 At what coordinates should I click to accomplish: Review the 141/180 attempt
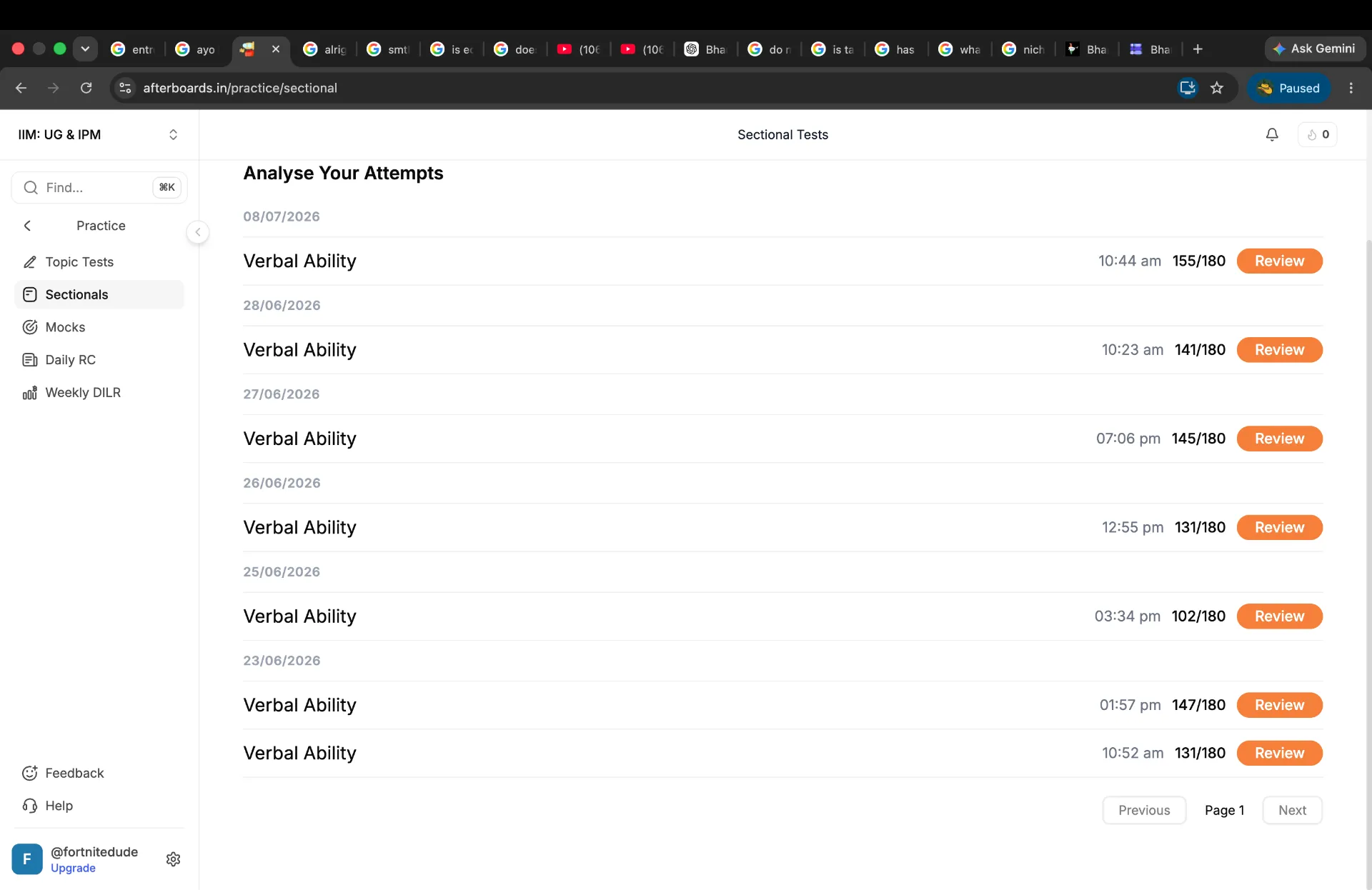coord(1279,350)
